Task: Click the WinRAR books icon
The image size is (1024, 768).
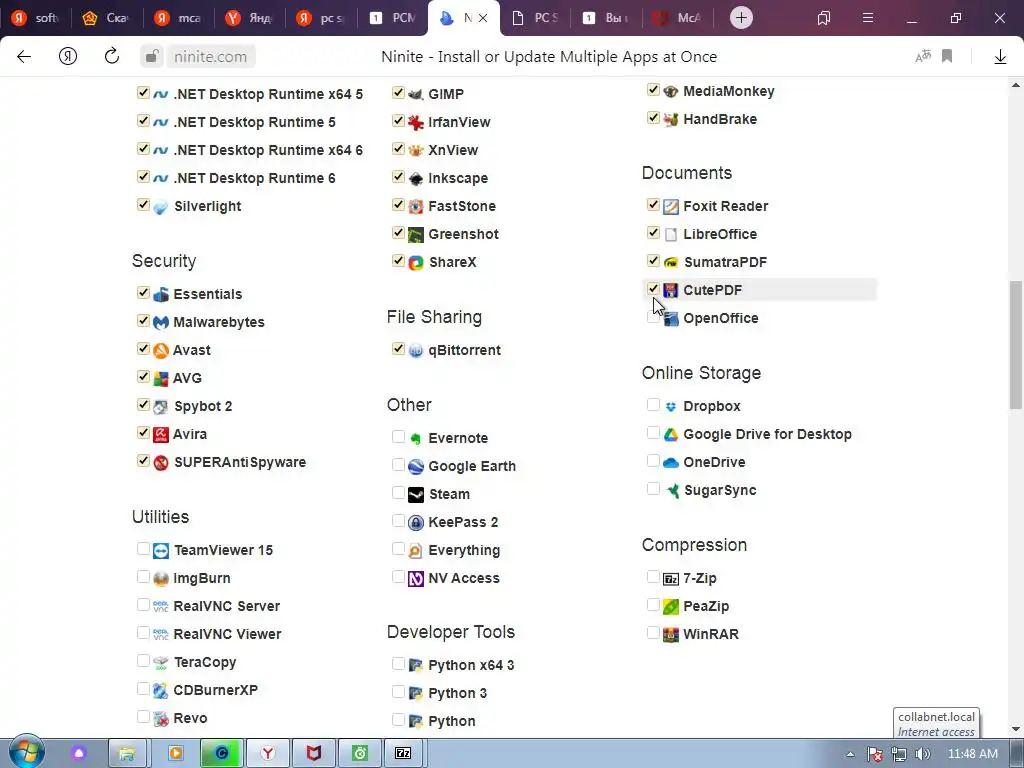Action: pyautogui.click(x=671, y=635)
